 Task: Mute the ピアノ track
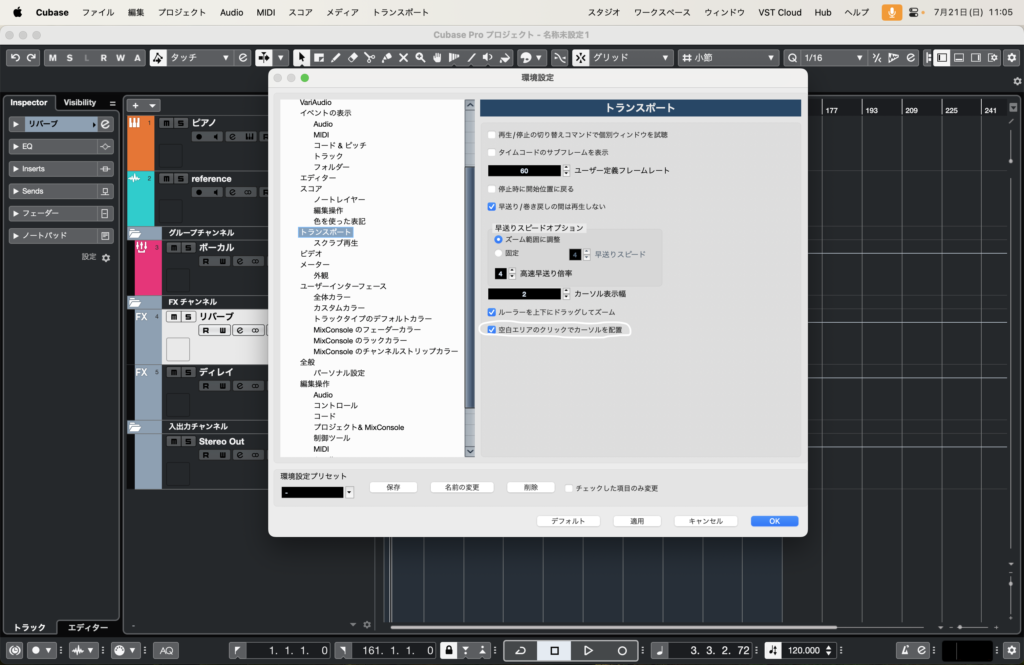tap(167, 123)
